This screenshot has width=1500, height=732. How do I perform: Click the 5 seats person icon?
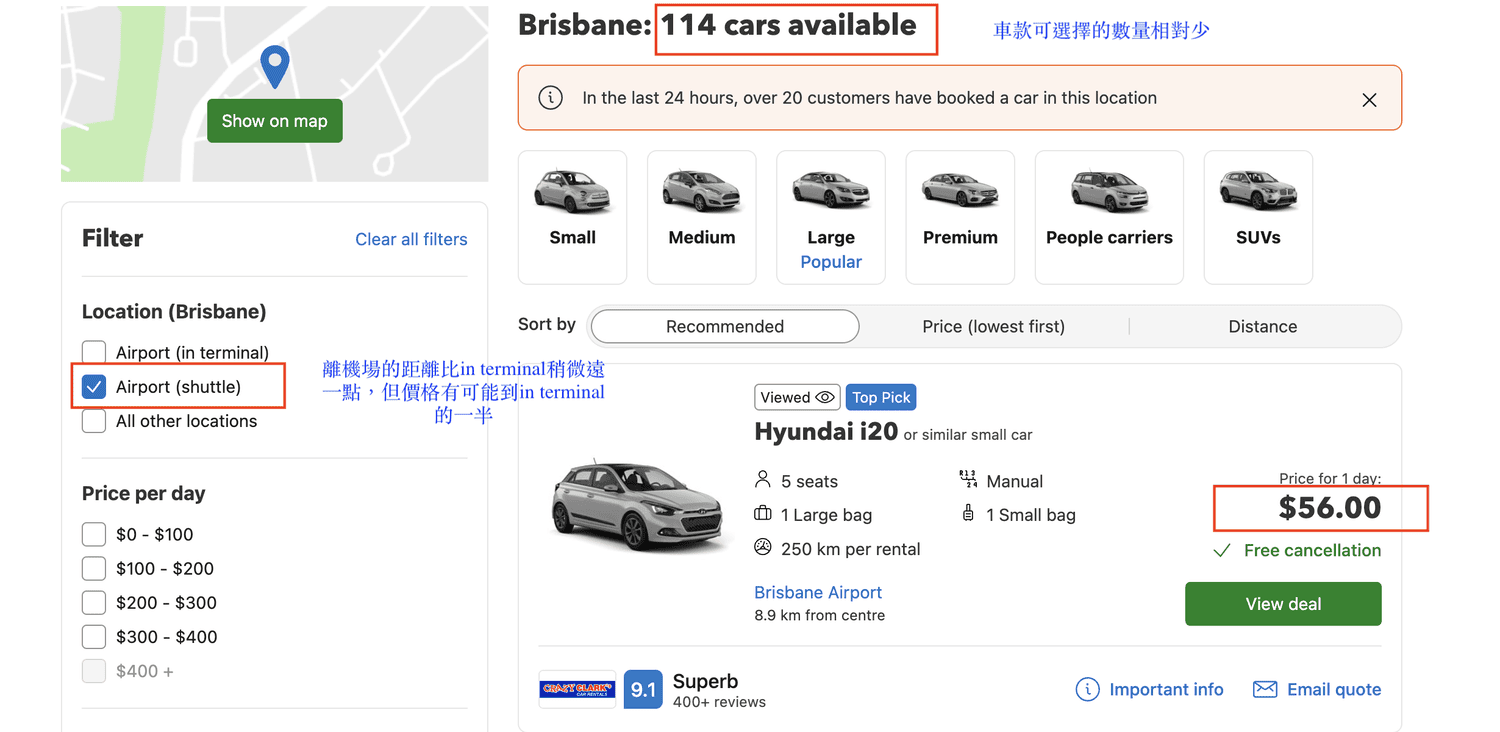coord(763,480)
